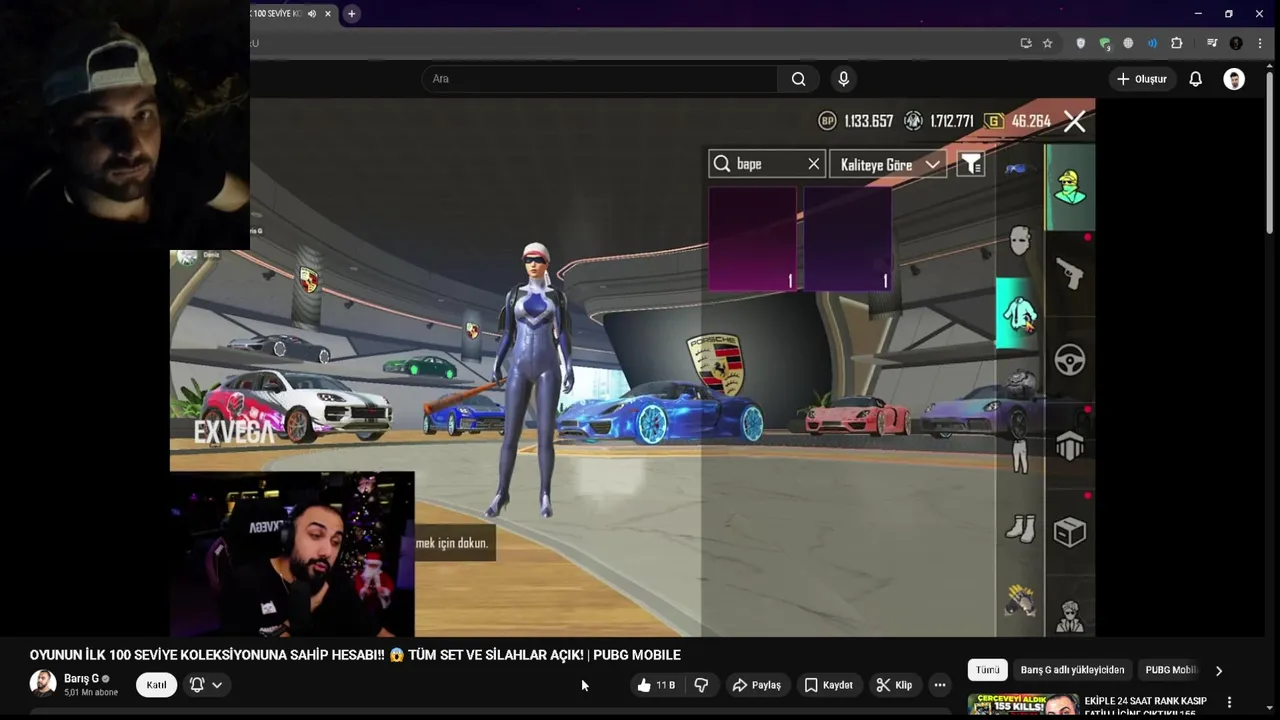
Task: Click the inventory filter funnel icon
Action: [x=971, y=164]
